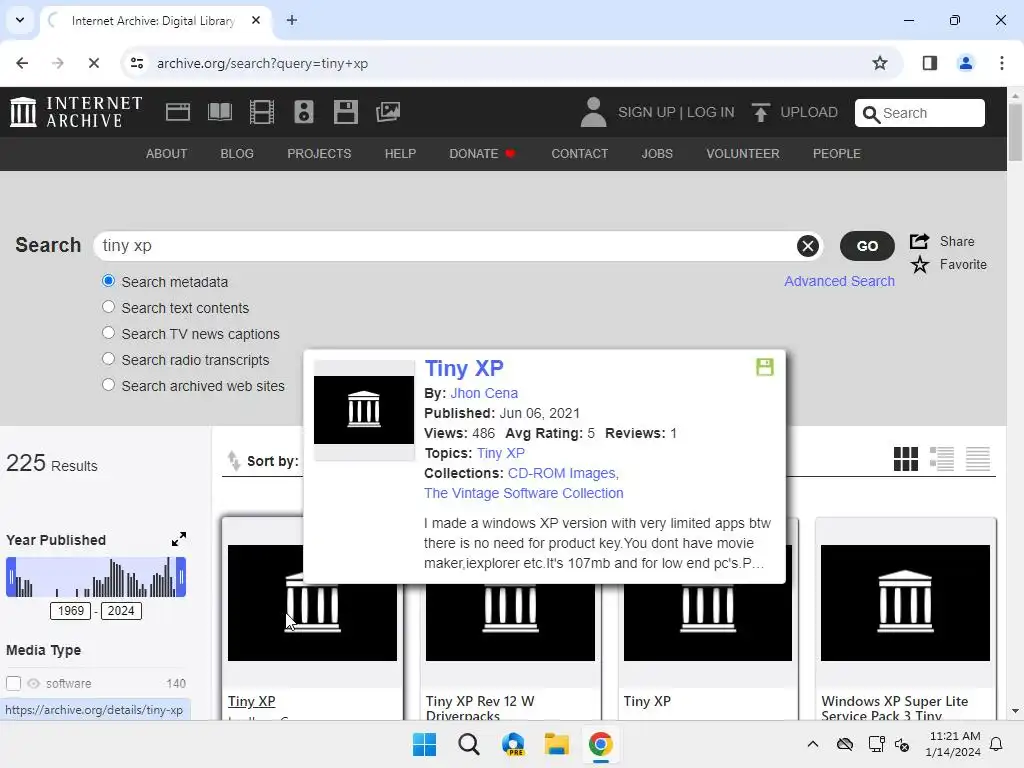Screen dimensions: 1024x768
Task: Select Search text contents option
Action: [x=108, y=307]
